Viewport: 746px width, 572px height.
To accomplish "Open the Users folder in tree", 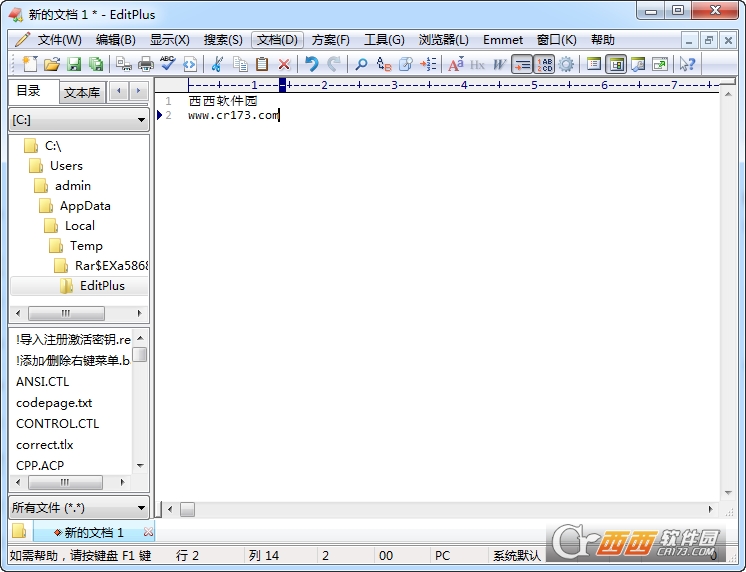I will pos(66,166).
